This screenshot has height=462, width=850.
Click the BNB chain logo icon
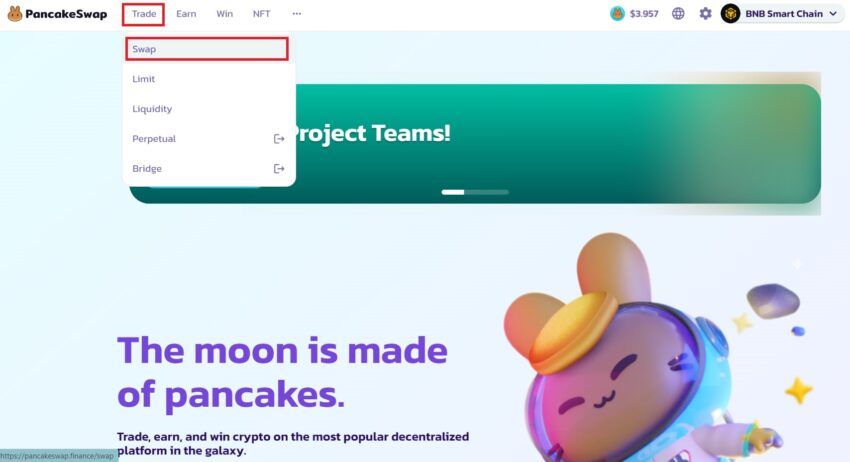(x=730, y=14)
